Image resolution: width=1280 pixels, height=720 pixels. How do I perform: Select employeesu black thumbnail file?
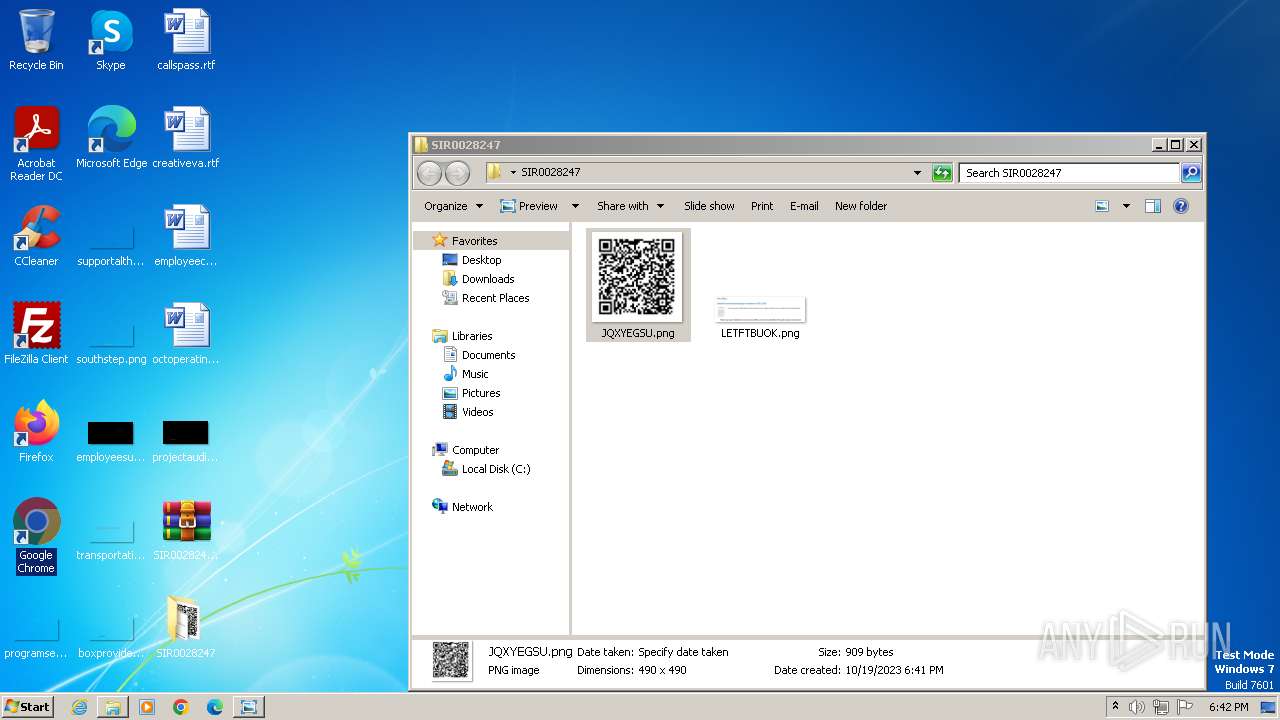click(110, 441)
